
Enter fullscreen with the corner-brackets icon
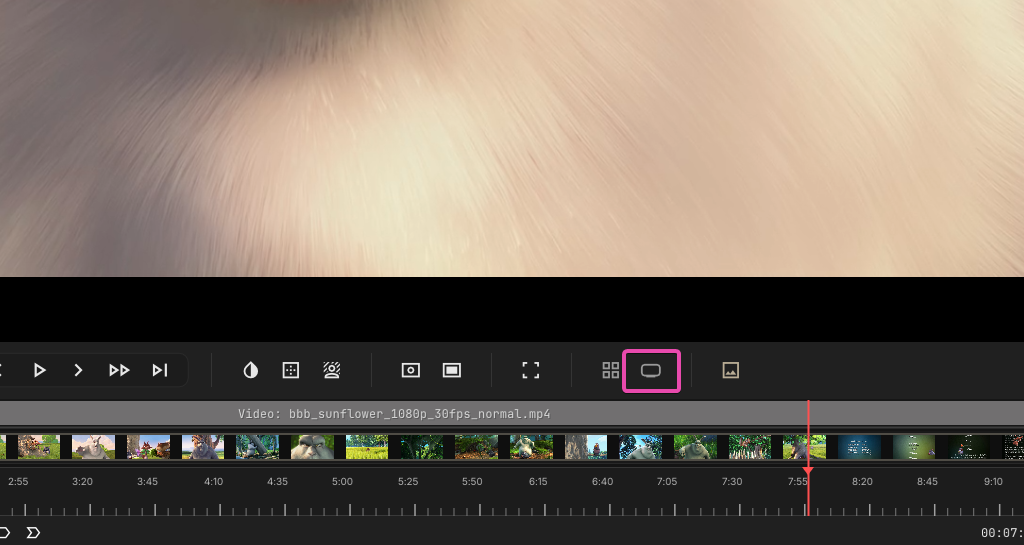[x=531, y=370]
